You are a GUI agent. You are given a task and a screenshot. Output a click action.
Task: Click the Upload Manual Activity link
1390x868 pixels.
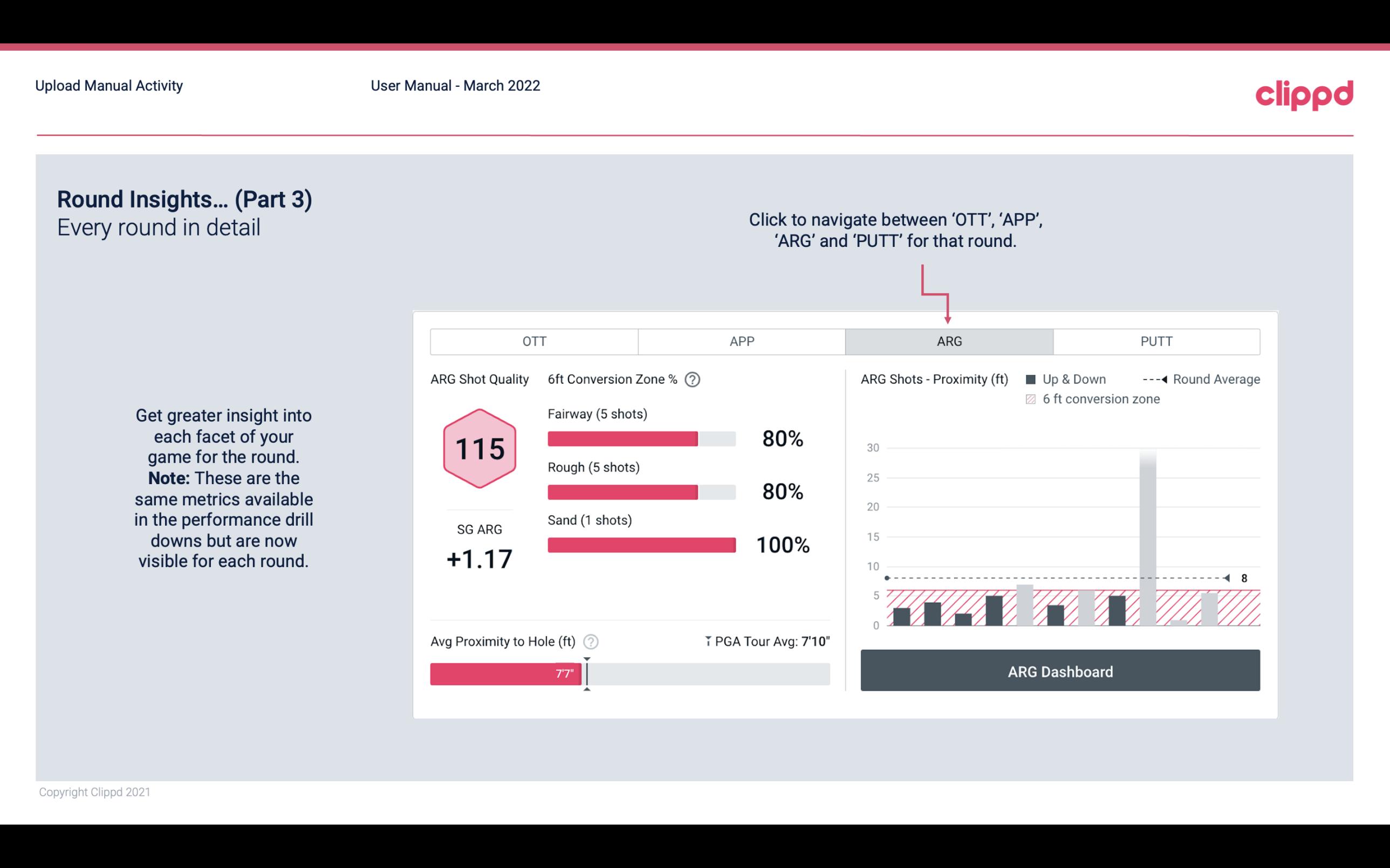109,85
